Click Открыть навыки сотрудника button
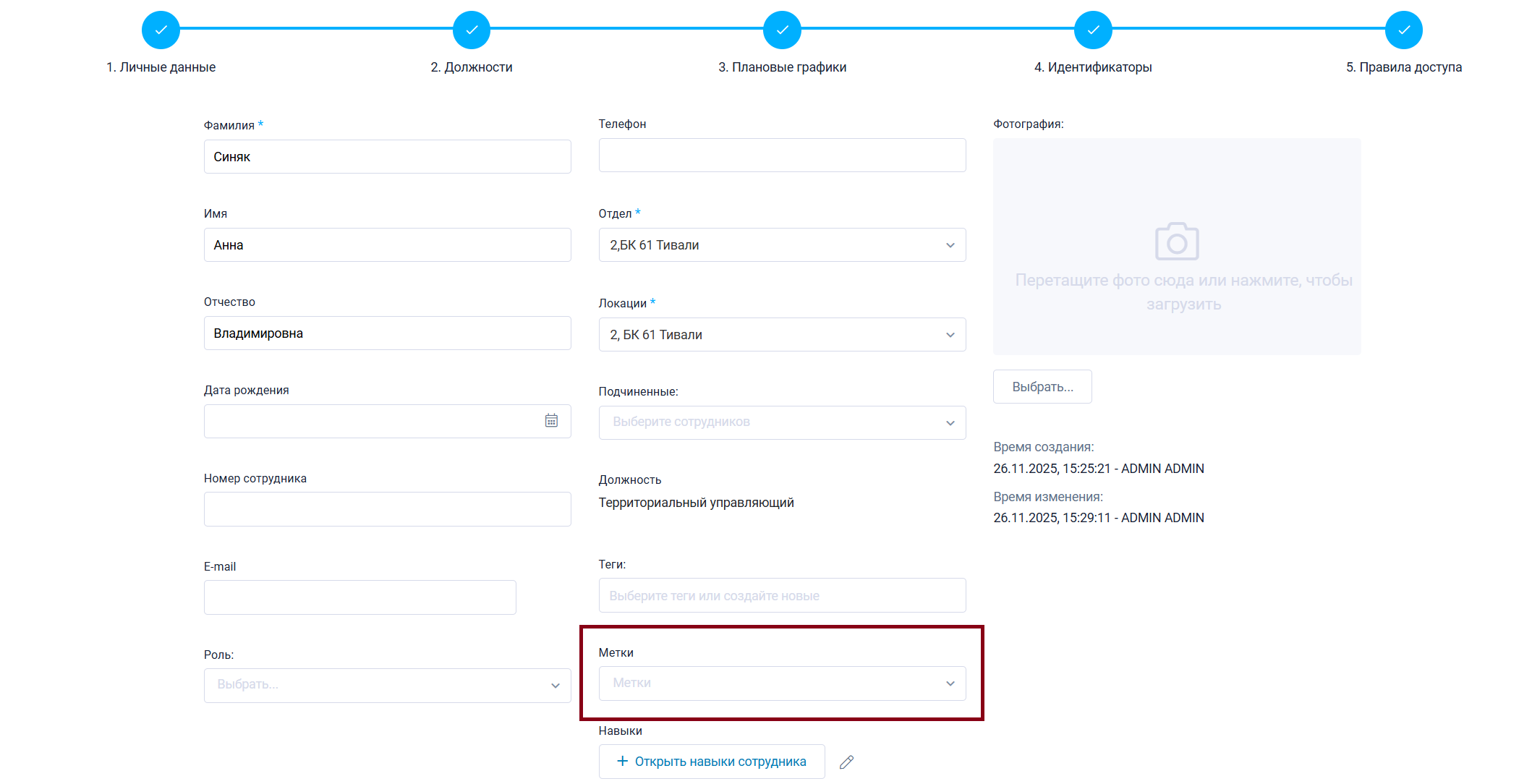 point(712,762)
